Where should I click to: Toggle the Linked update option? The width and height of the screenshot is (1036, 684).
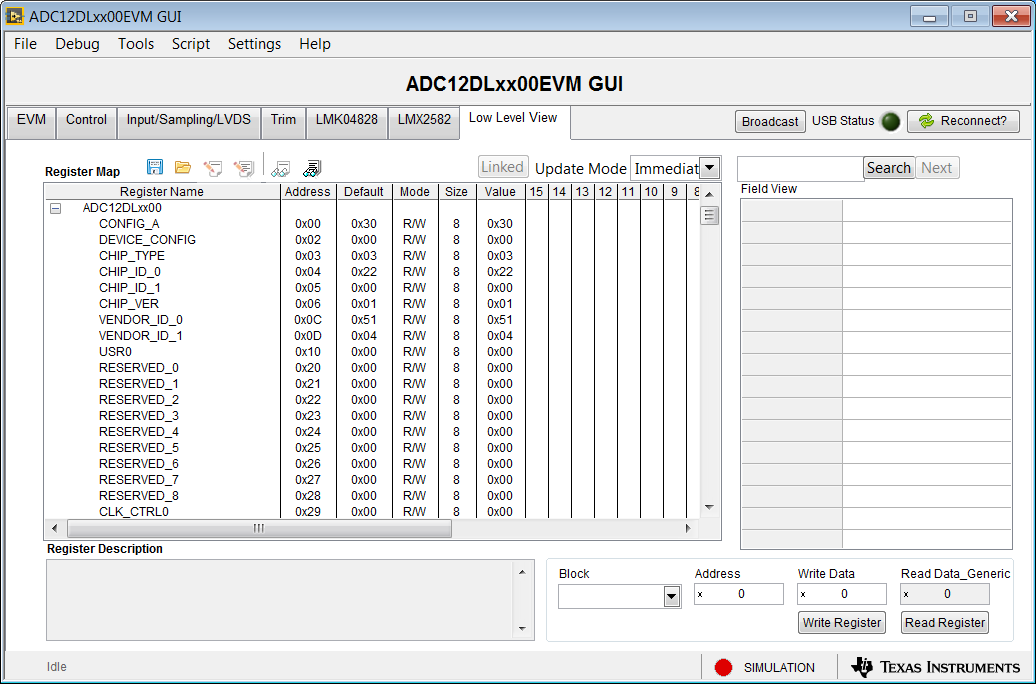503,166
